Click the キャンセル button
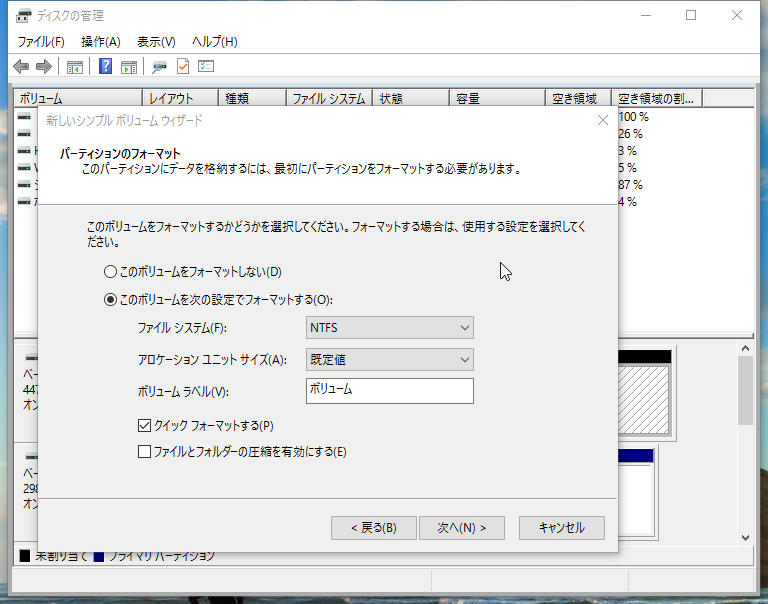Image resolution: width=768 pixels, height=604 pixels. click(x=562, y=528)
